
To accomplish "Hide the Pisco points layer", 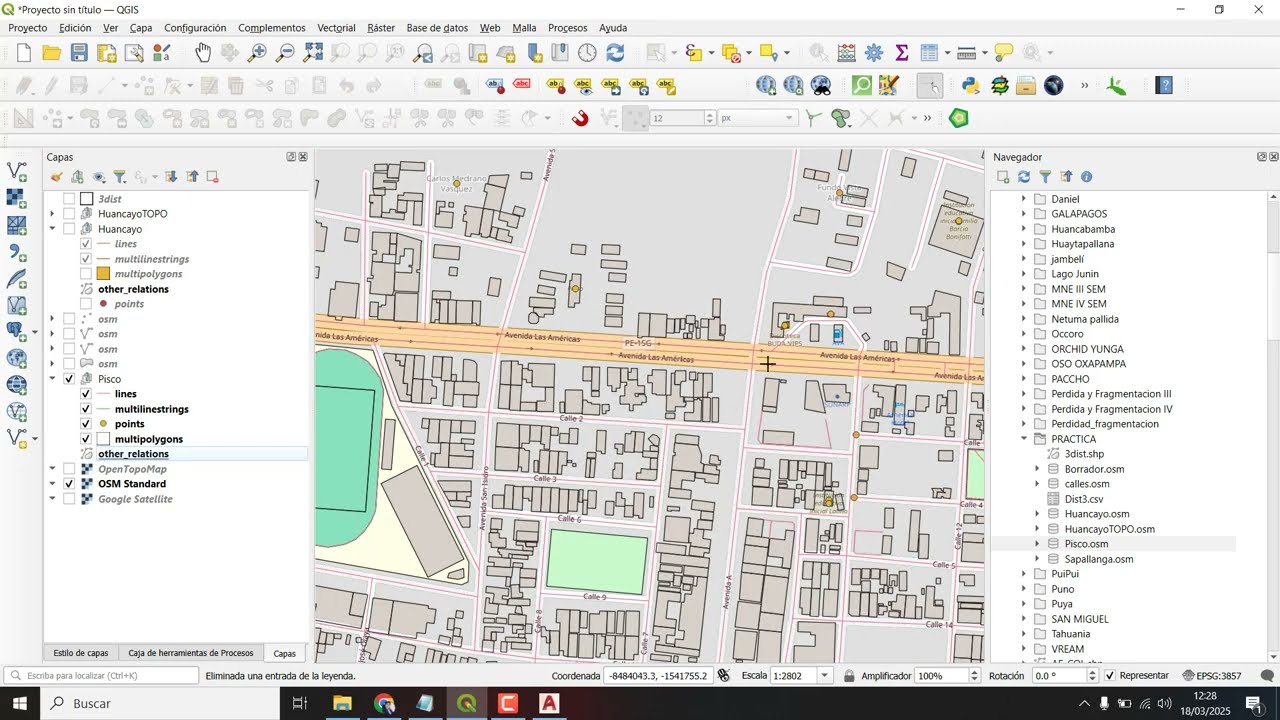I will click(86, 424).
